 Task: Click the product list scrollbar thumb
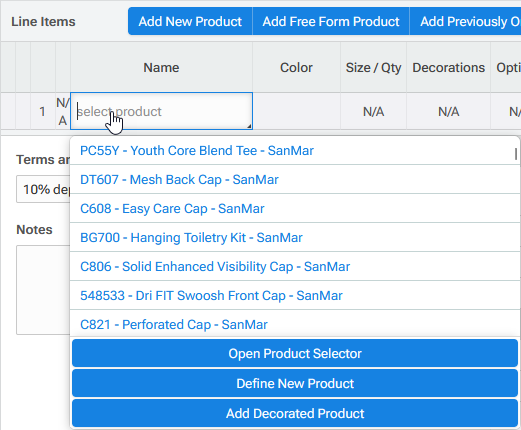(x=516, y=154)
